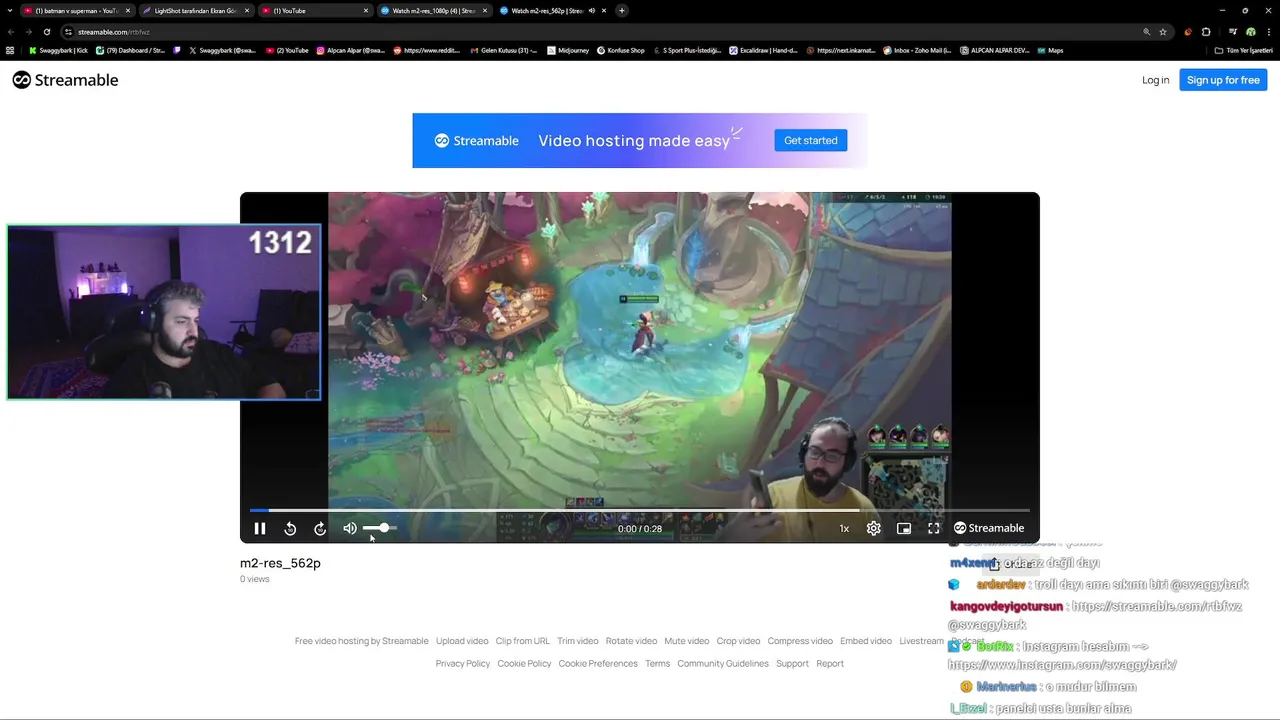Click Crop video footer link
The width and height of the screenshot is (1280, 720).
pyautogui.click(x=738, y=641)
